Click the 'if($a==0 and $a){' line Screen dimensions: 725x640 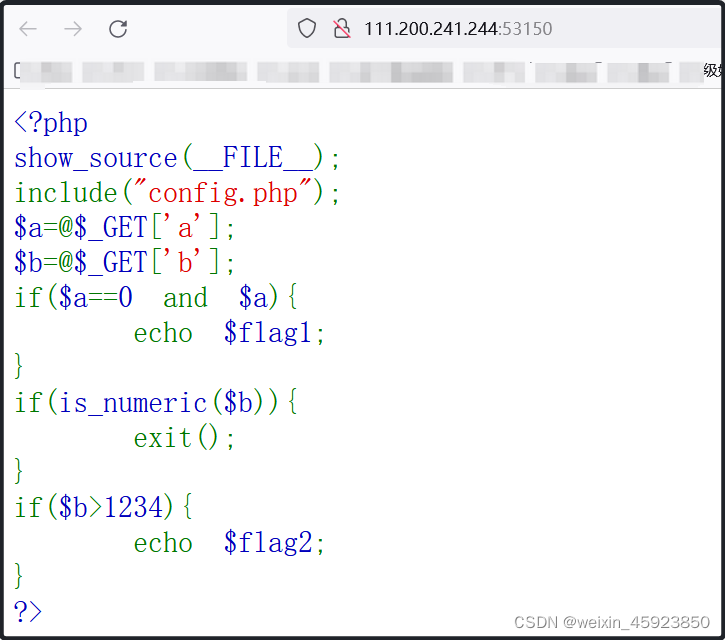156,297
